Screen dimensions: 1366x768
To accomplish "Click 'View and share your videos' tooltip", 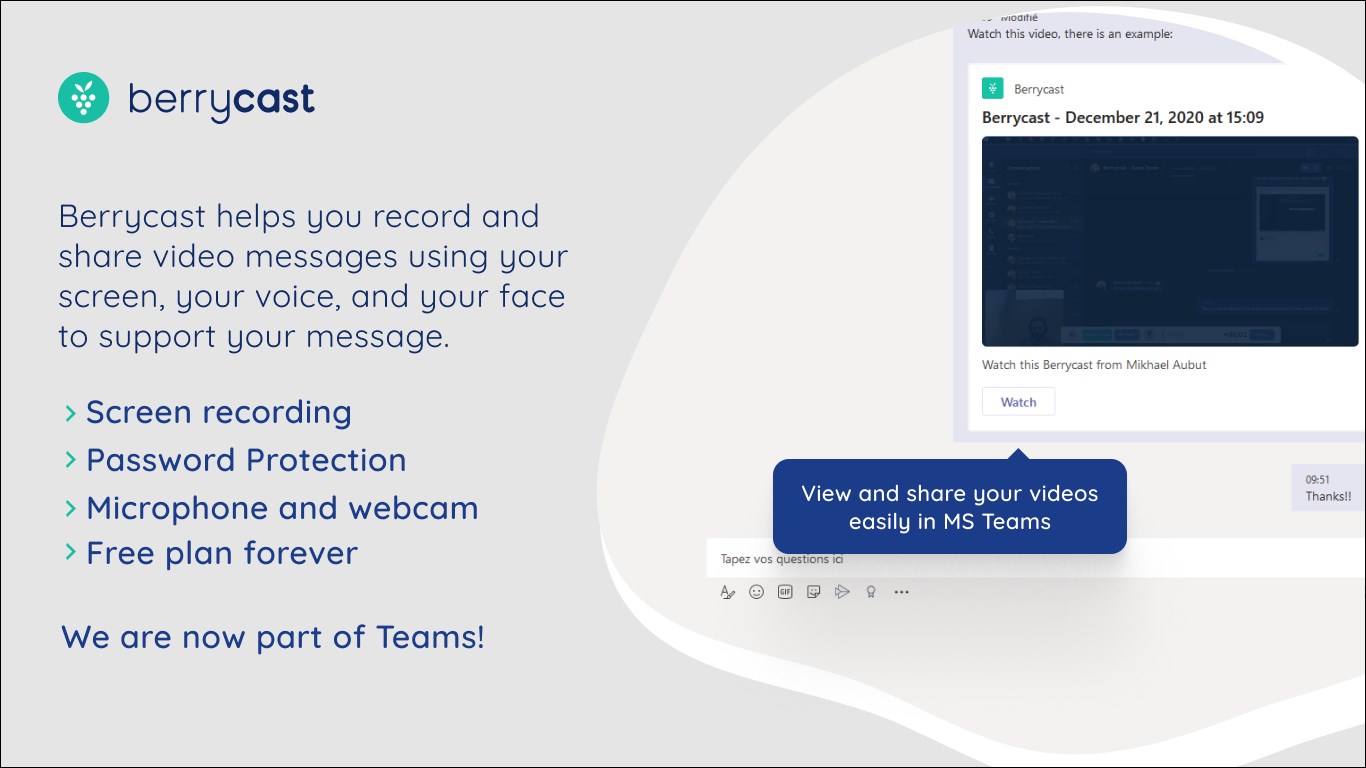I will tap(950, 507).
